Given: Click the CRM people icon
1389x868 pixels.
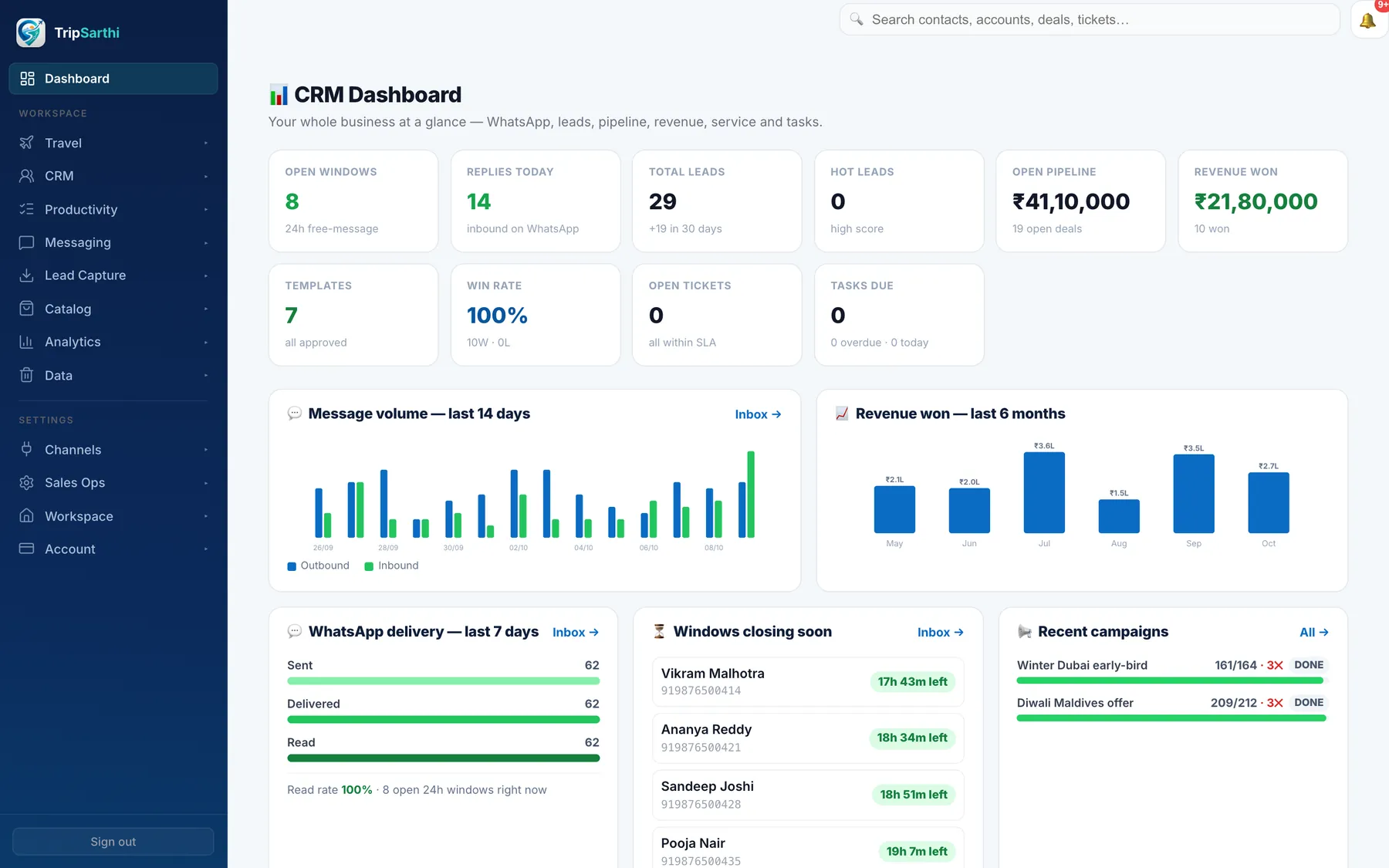Looking at the screenshot, I should click(x=26, y=176).
